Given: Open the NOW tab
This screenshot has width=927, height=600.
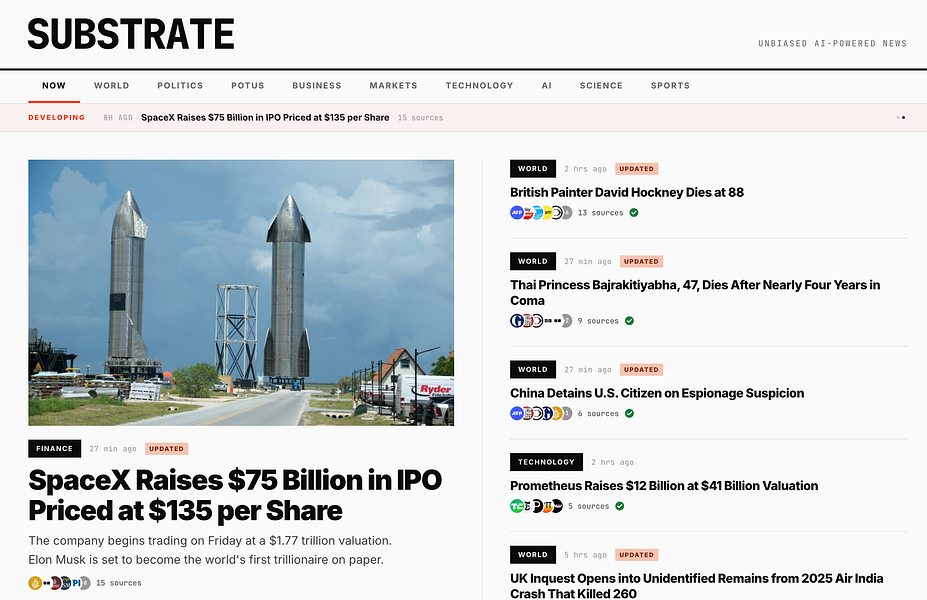Looking at the screenshot, I should point(54,85).
